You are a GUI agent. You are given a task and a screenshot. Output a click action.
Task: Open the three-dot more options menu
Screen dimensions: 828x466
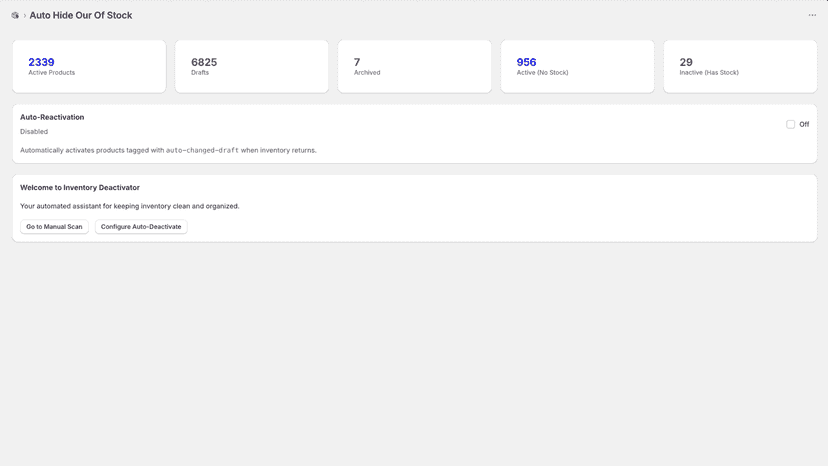812,15
